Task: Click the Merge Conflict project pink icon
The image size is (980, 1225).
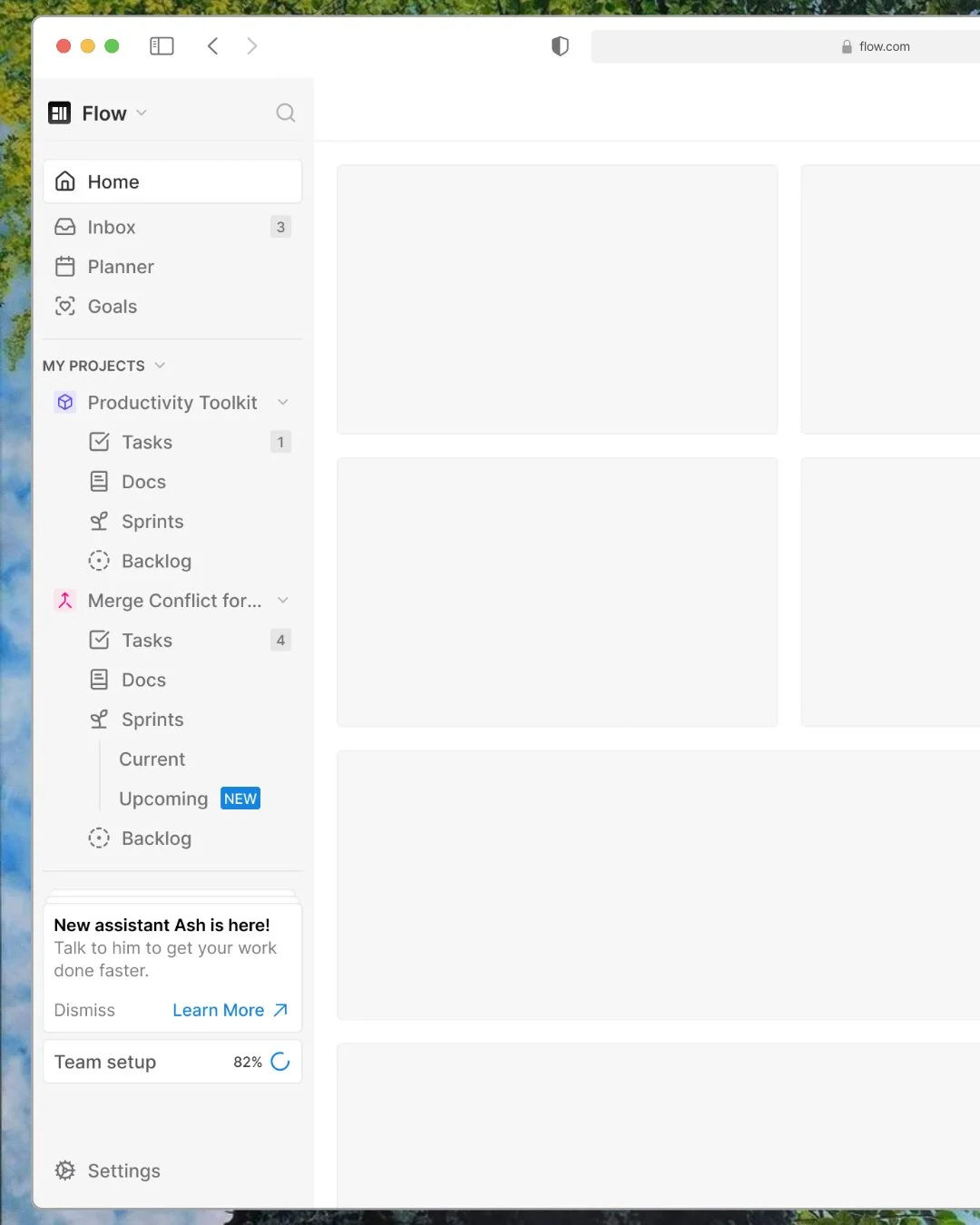Action: (65, 601)
